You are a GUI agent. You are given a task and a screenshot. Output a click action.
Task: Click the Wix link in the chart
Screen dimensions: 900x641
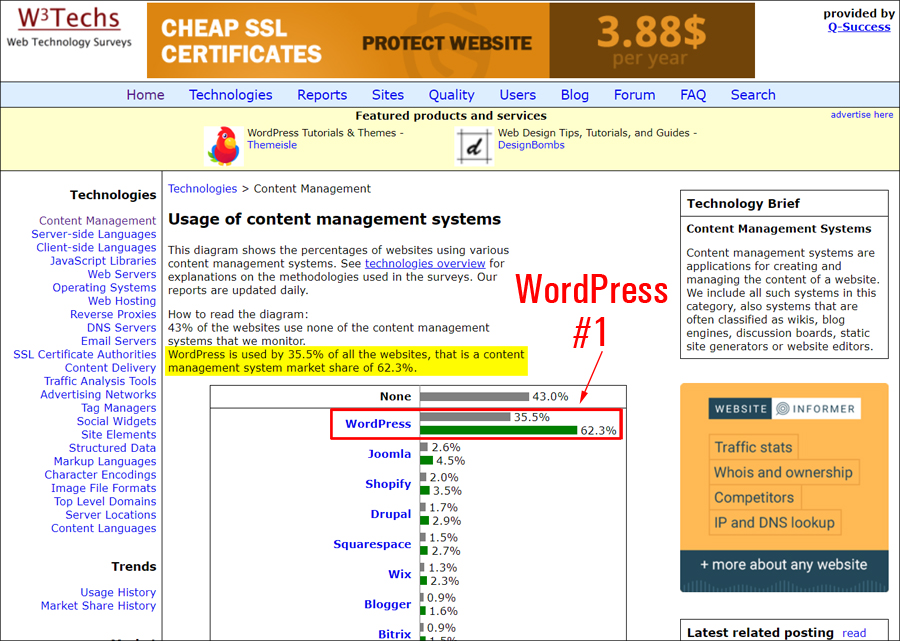click(400, 574)
